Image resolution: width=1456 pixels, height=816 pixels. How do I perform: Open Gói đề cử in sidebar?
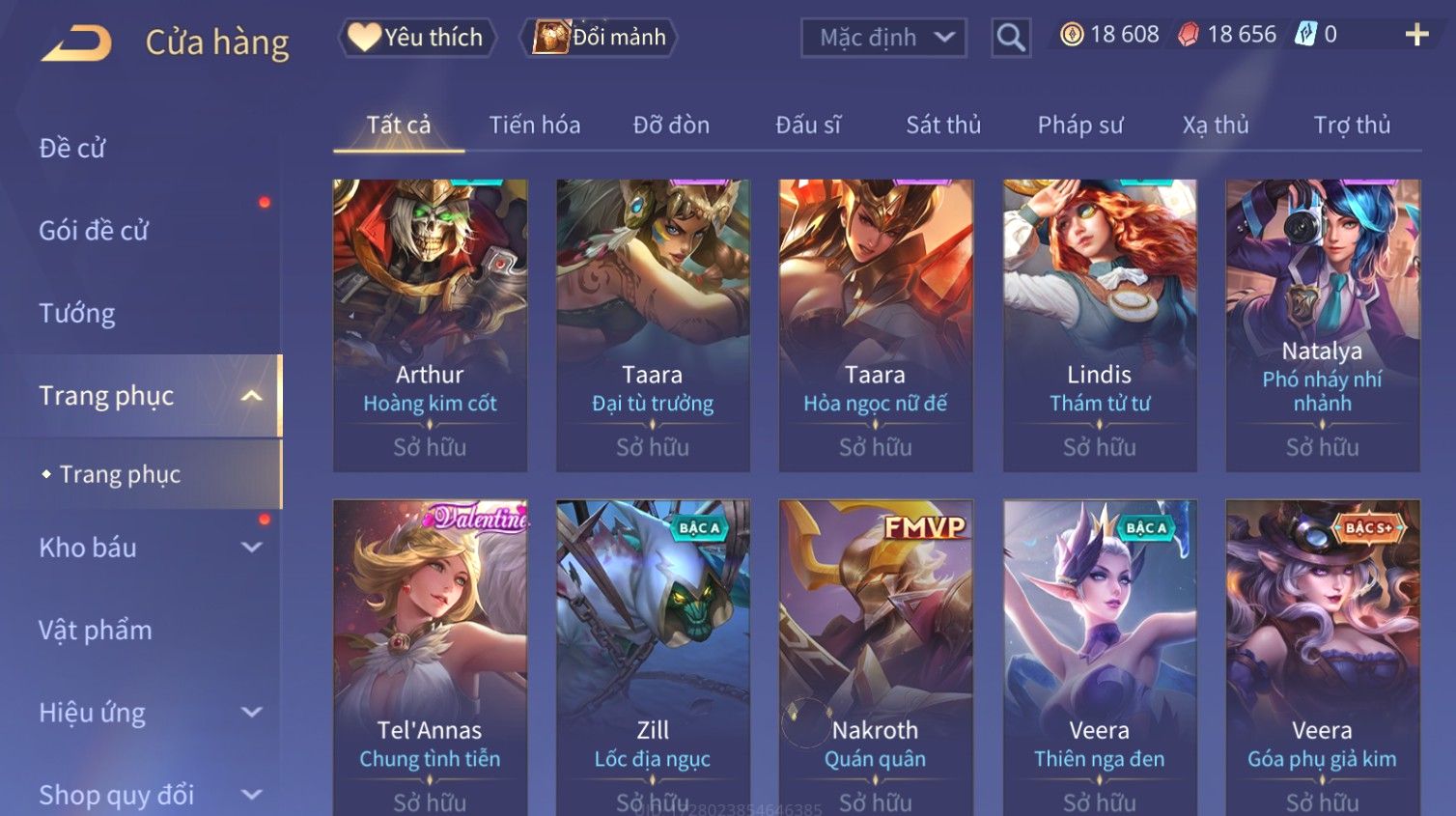(x=94, y=231)
